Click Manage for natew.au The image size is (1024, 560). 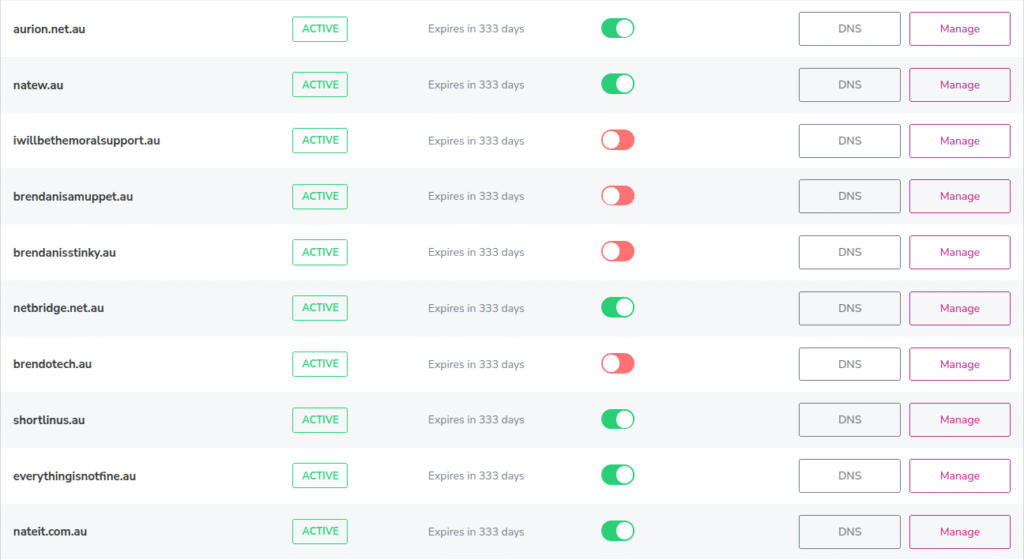[959, 85]
